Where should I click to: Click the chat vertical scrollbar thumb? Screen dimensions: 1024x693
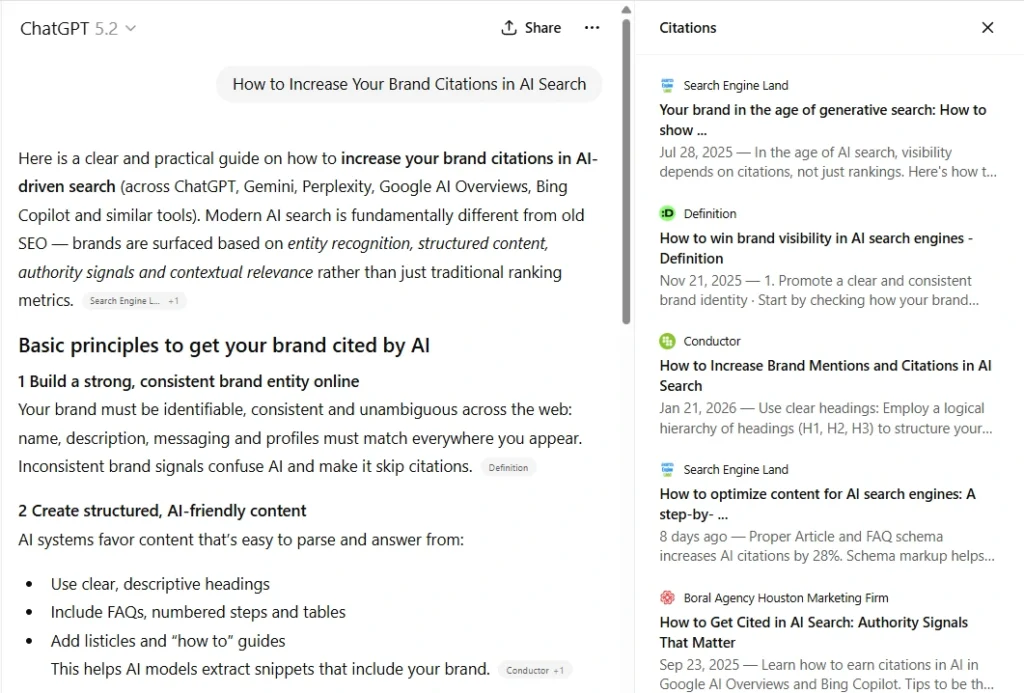point(626,170)
